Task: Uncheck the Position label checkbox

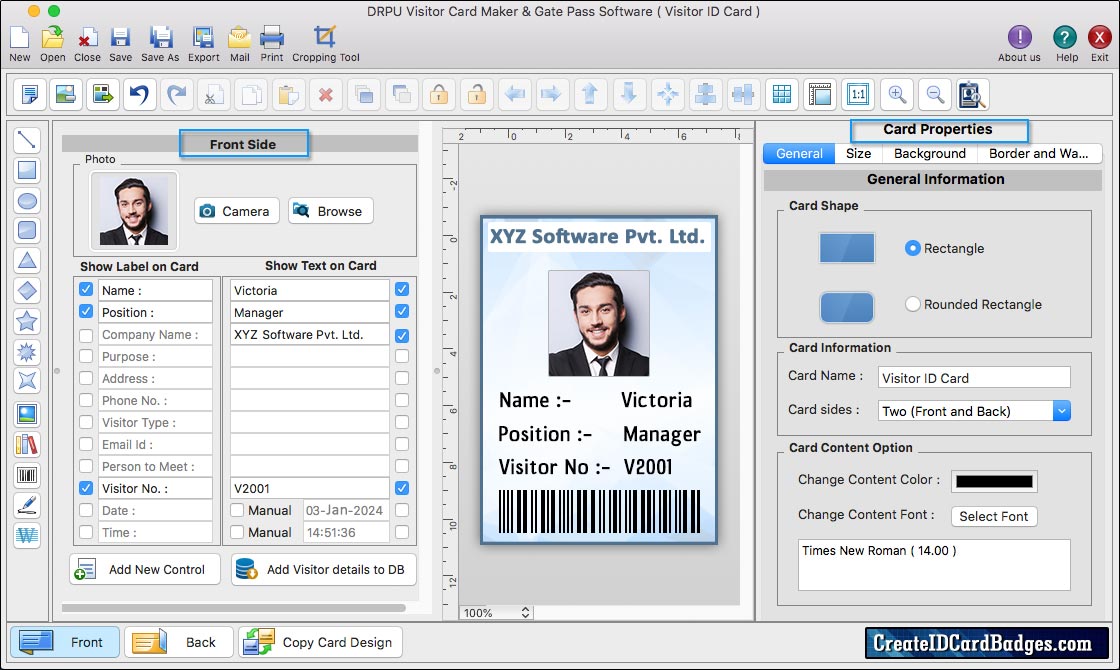Action: point(86,311)
